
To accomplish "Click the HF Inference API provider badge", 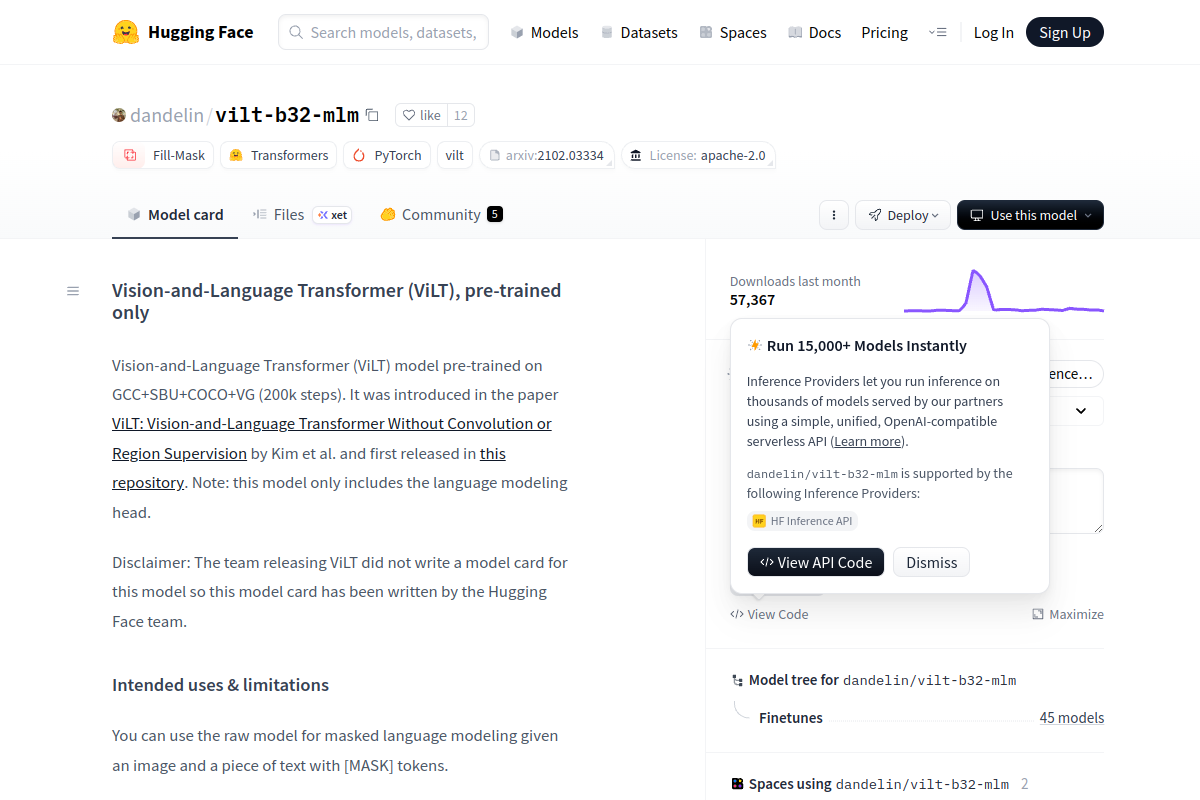I will (802, 520).
